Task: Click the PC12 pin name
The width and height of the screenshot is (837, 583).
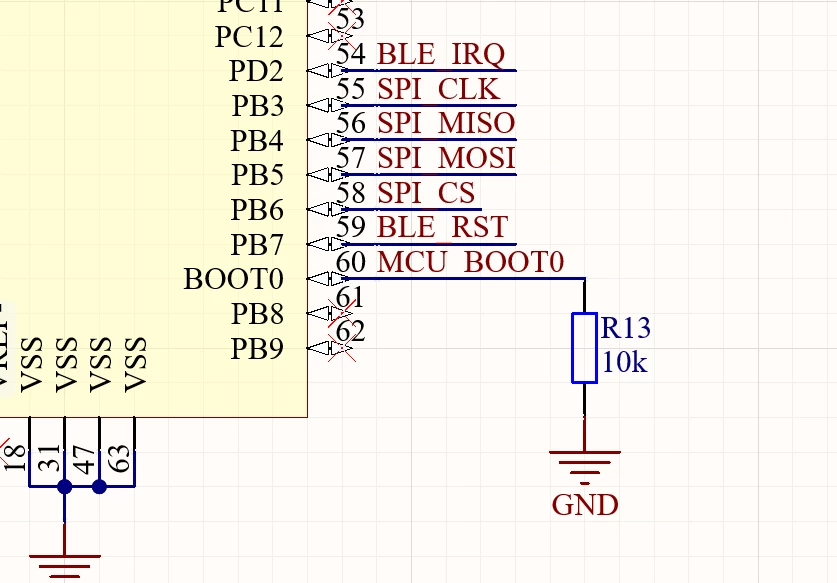Action: 249,37
